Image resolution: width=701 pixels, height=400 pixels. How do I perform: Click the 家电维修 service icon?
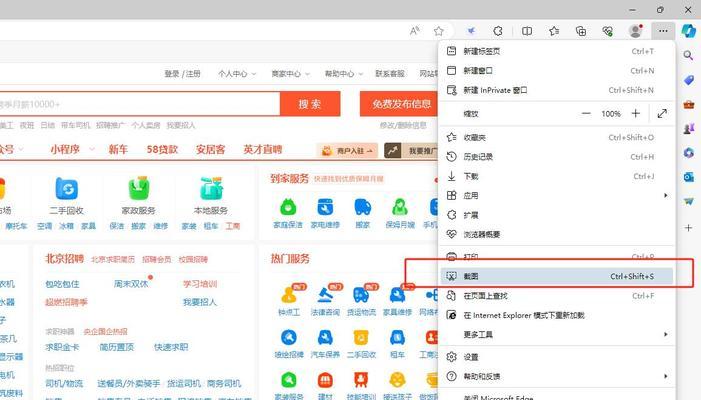[x=325, y=207]
